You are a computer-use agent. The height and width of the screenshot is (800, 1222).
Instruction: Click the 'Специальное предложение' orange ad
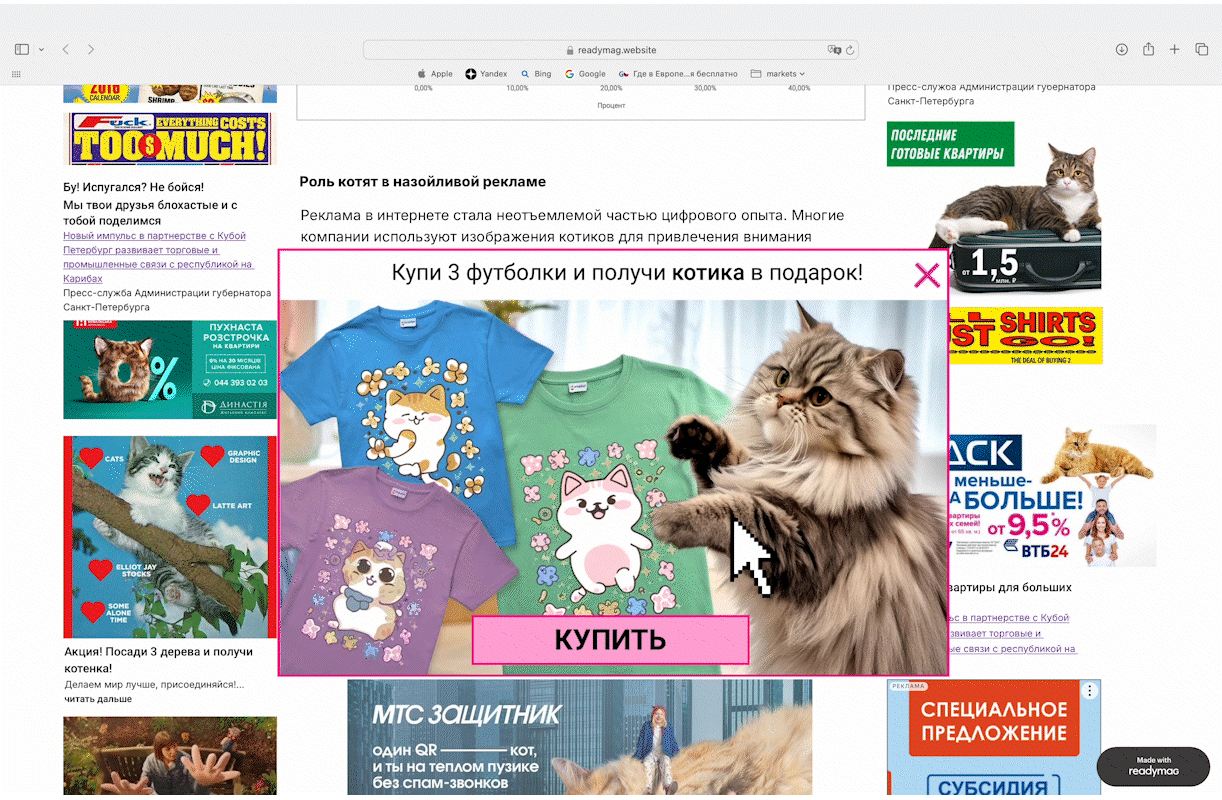[x=994, y=722]
